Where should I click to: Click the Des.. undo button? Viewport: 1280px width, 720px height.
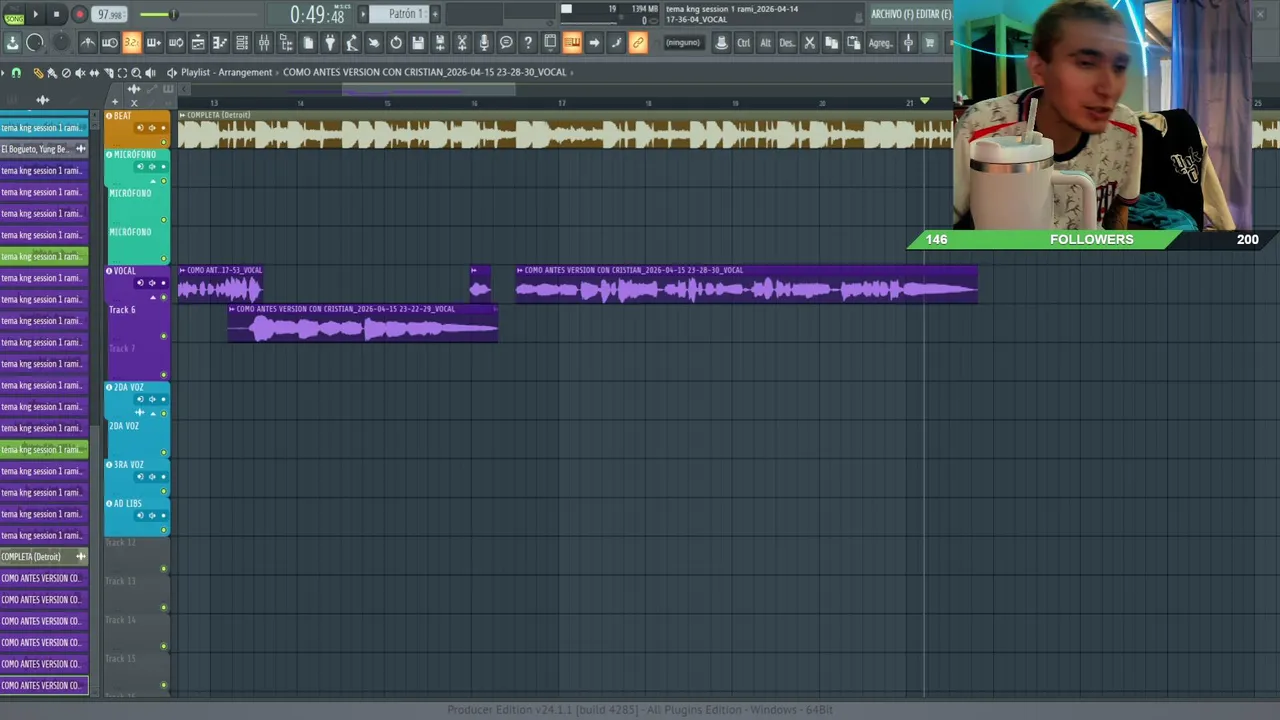[787, 42]
